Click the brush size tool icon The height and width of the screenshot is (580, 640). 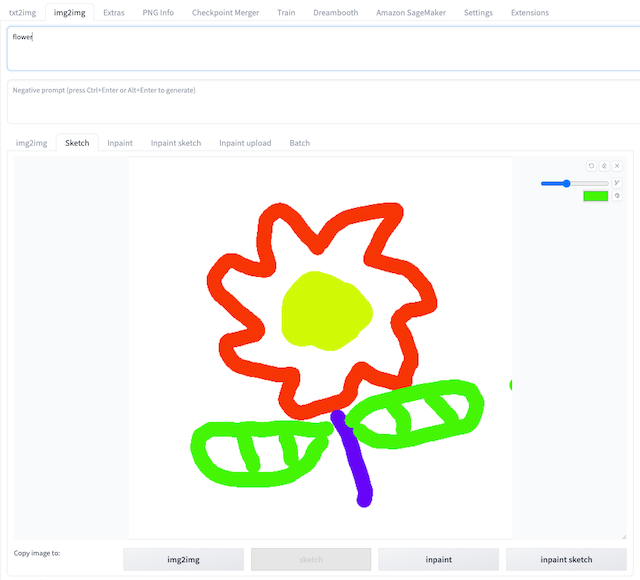click(x=617, y=183)
